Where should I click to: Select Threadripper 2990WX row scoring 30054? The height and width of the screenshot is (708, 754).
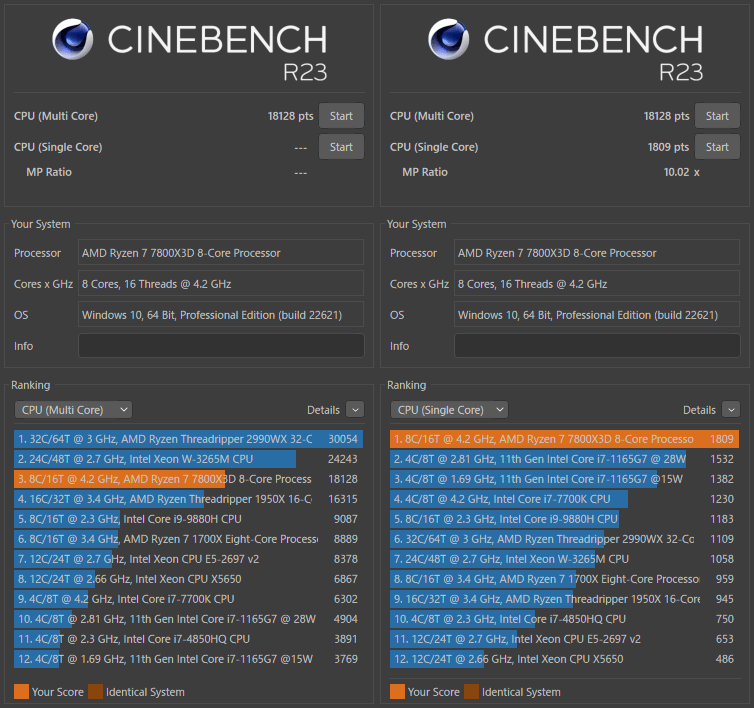pyautogui.click(x=188, y=439)
